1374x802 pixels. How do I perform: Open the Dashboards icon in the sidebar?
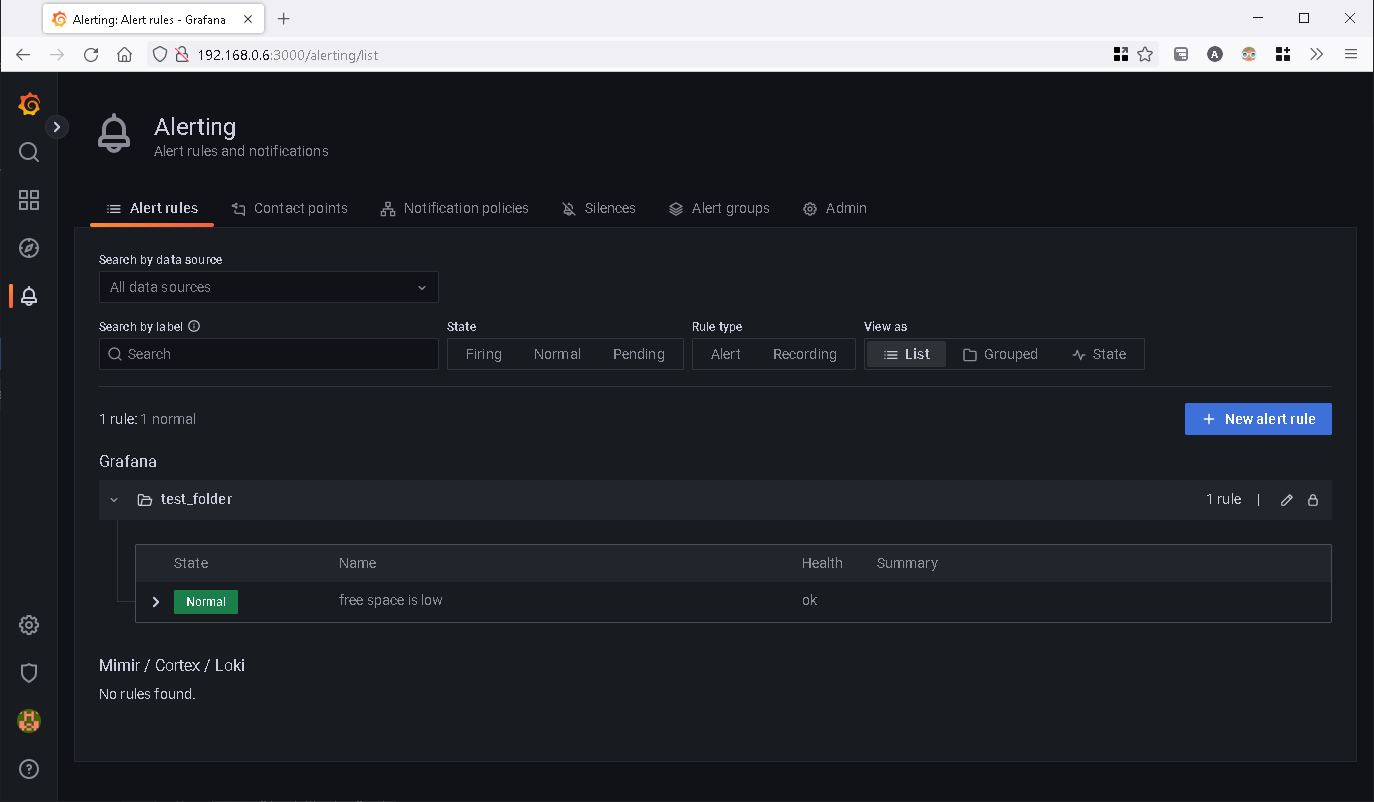coord(28,200)
